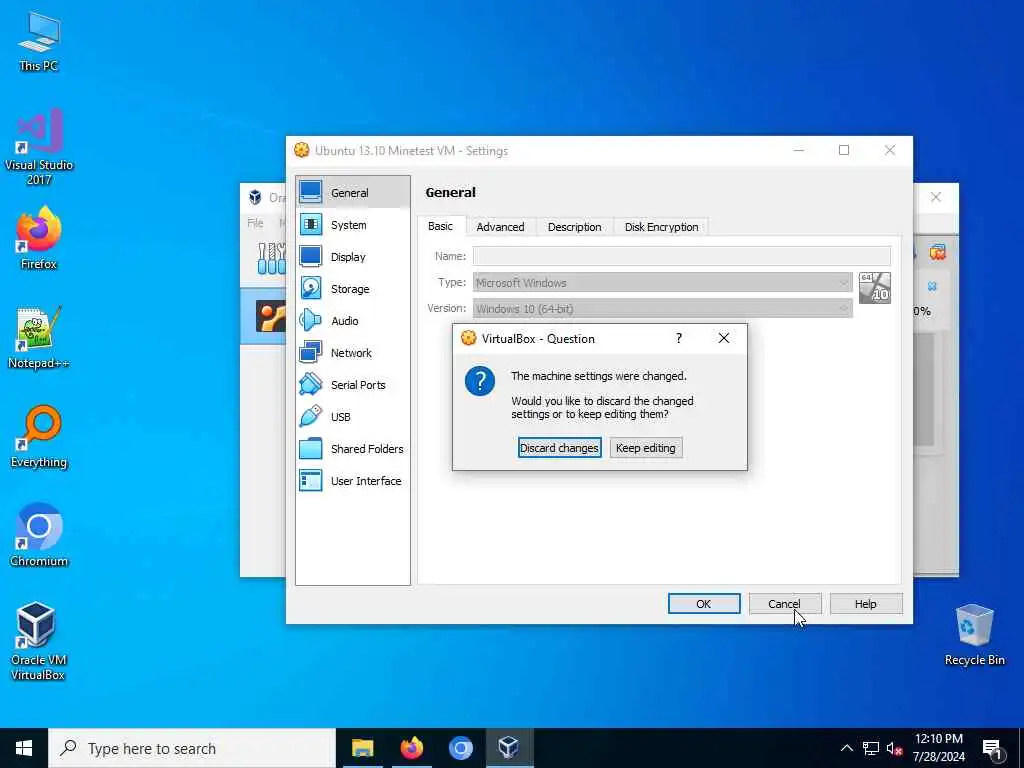Click the muted volume tray icon
The width and height of the screenshot is (1024, 768).
point(895,748)
